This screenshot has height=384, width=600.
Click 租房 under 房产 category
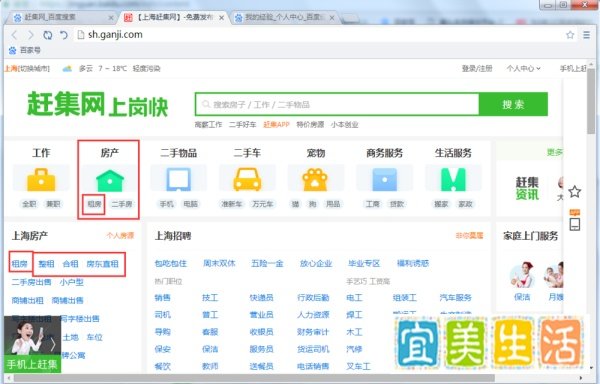tap(94, 204)
